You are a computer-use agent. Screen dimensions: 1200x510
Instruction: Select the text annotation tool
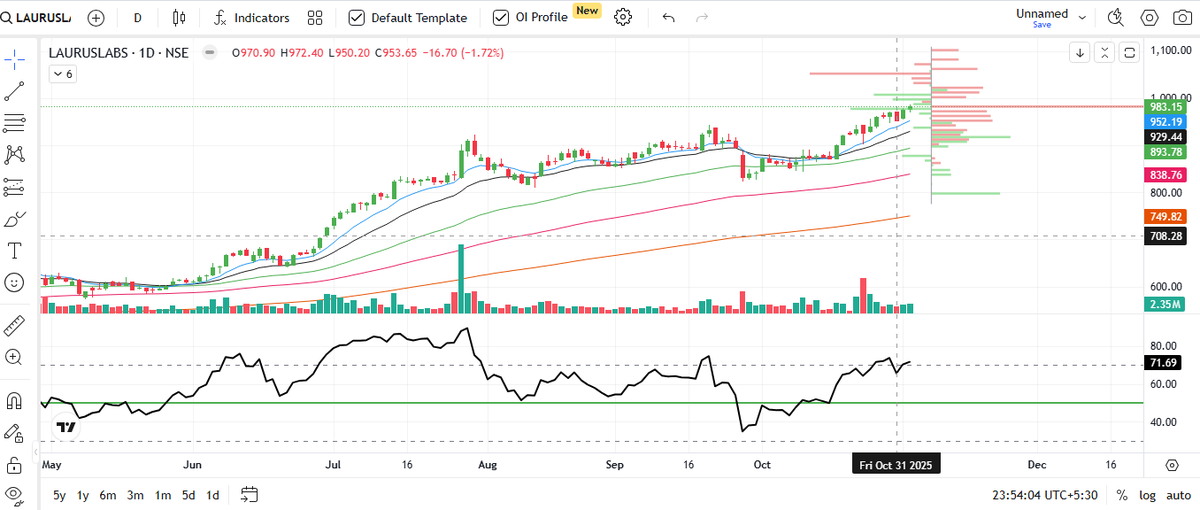pyautogui.click(x=14, y=250)
